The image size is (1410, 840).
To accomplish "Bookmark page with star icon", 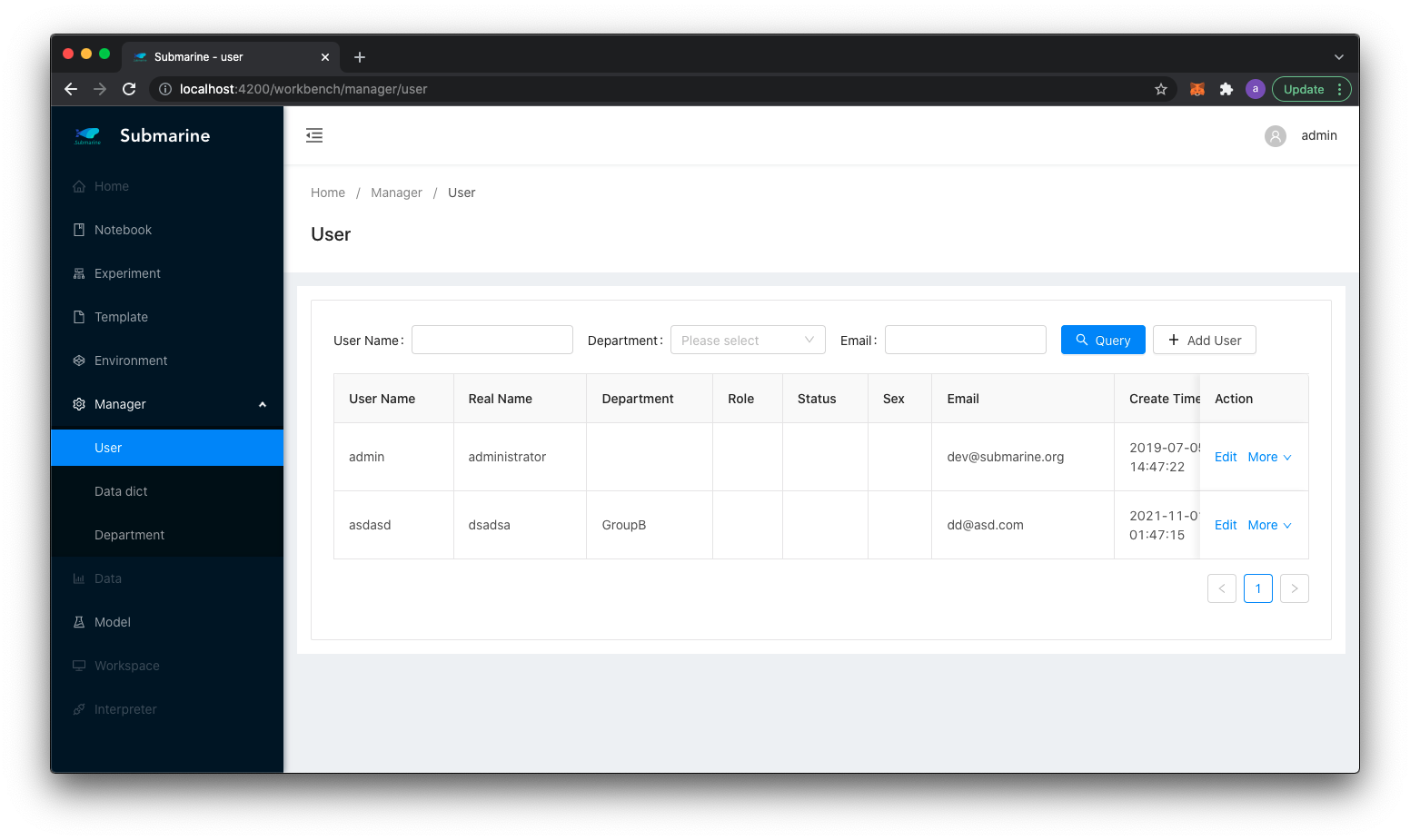I will point(1160,89).
